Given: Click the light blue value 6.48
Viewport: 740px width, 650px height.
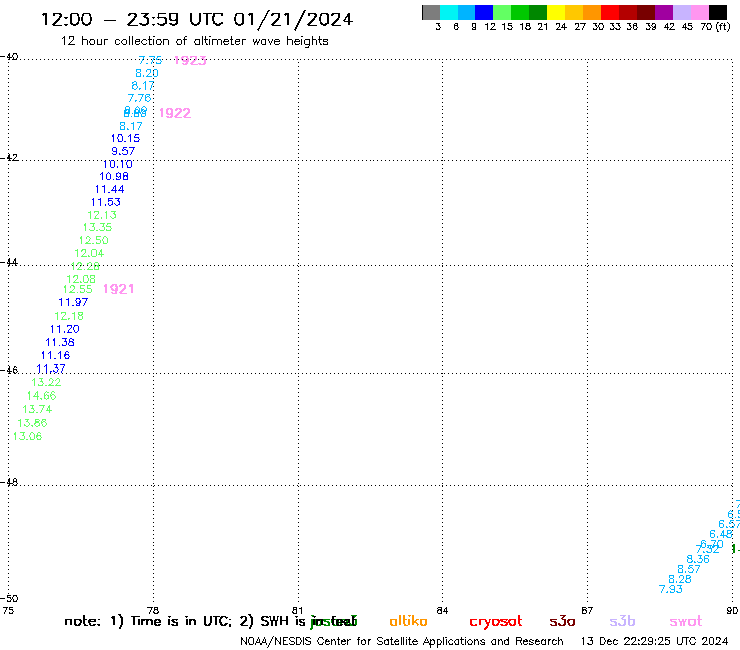Looking at the screenshot, I should coord(721,534).
